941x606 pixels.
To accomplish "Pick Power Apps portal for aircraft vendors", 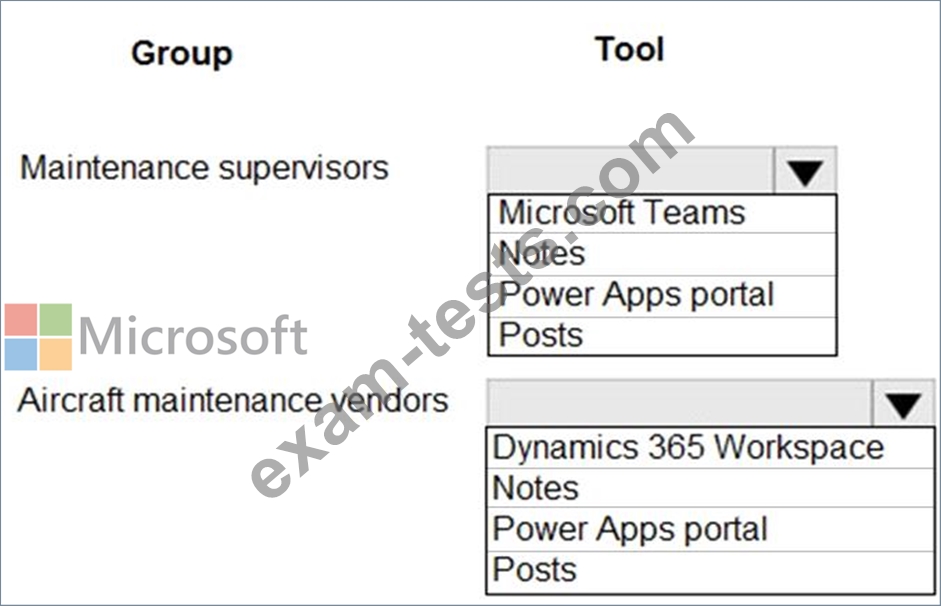I will coord(710,530).
